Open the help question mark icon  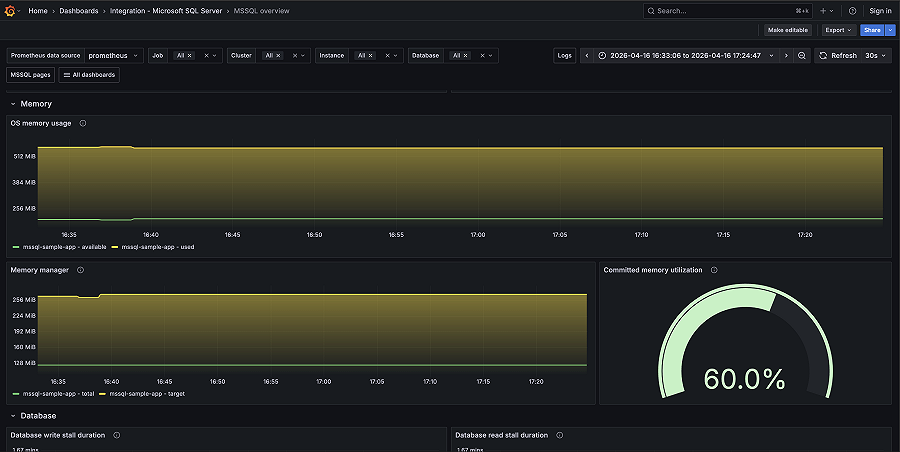click(x=852, y=11)
